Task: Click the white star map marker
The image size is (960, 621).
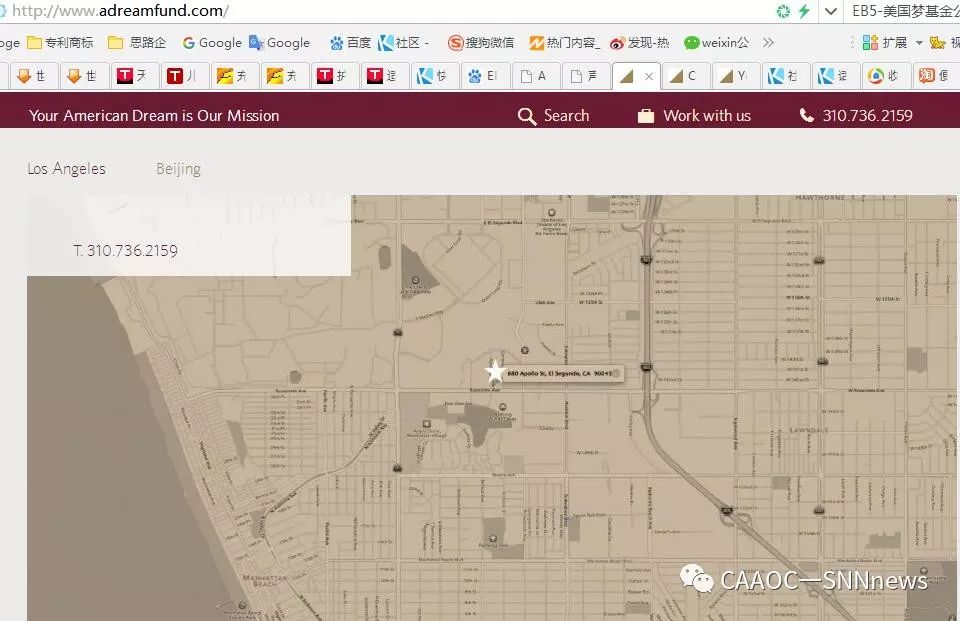Action: 495,372
